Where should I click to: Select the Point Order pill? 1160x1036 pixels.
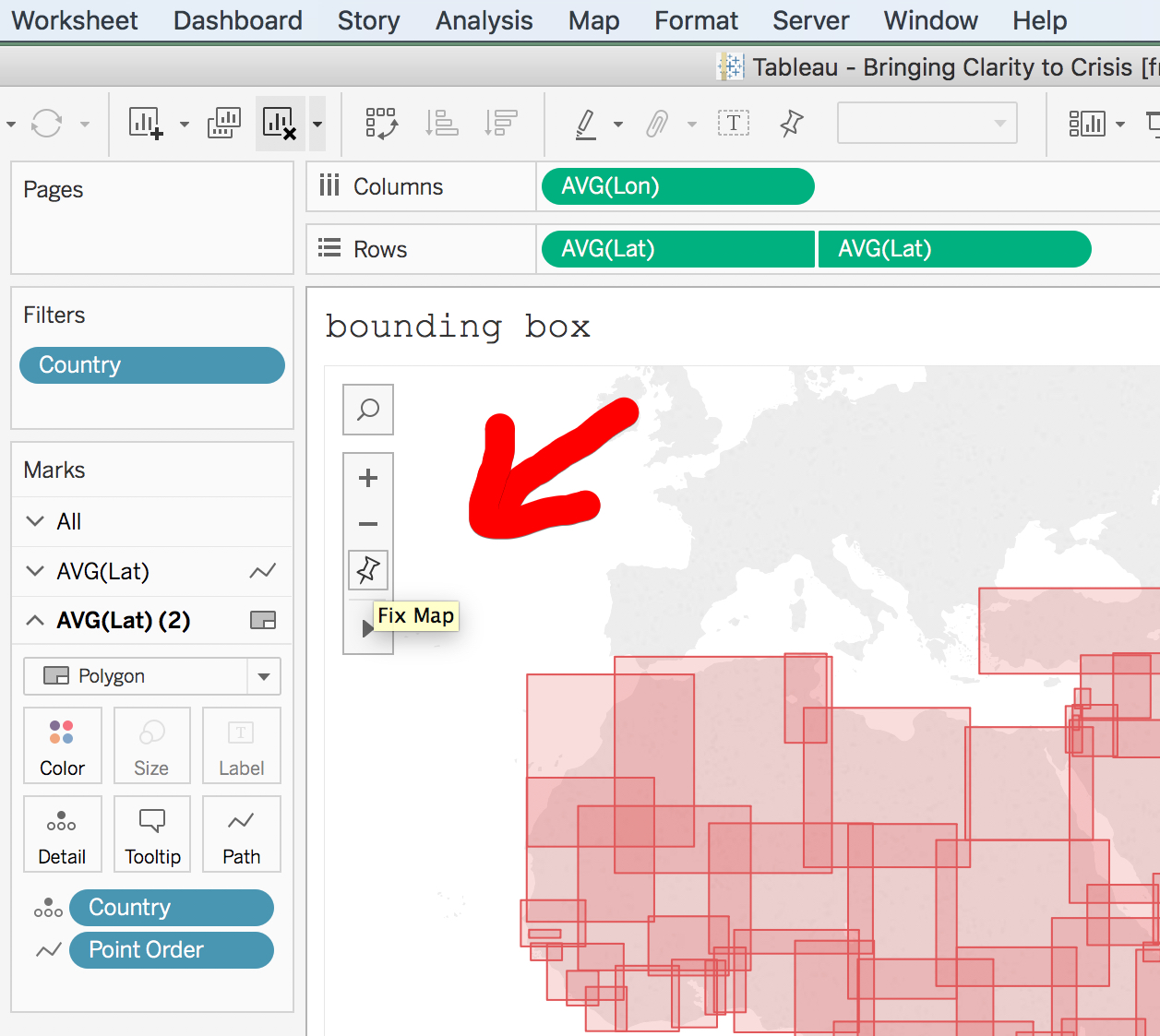point(172,950)
